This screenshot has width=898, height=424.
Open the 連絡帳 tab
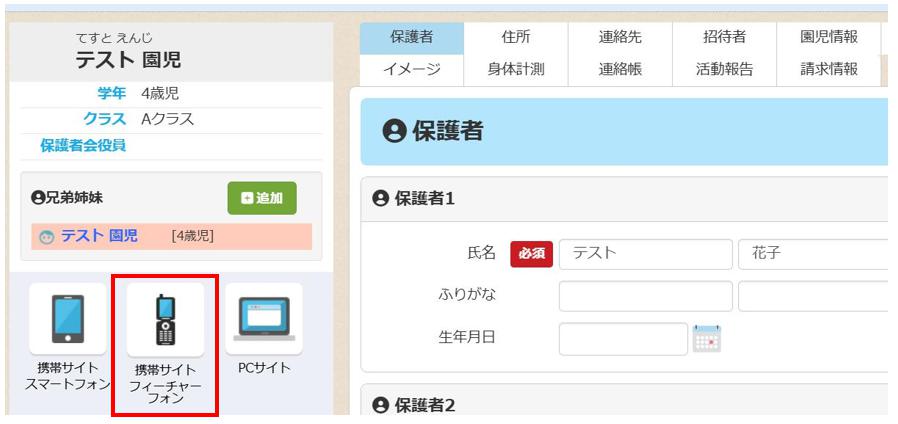(x=619, y=69)
